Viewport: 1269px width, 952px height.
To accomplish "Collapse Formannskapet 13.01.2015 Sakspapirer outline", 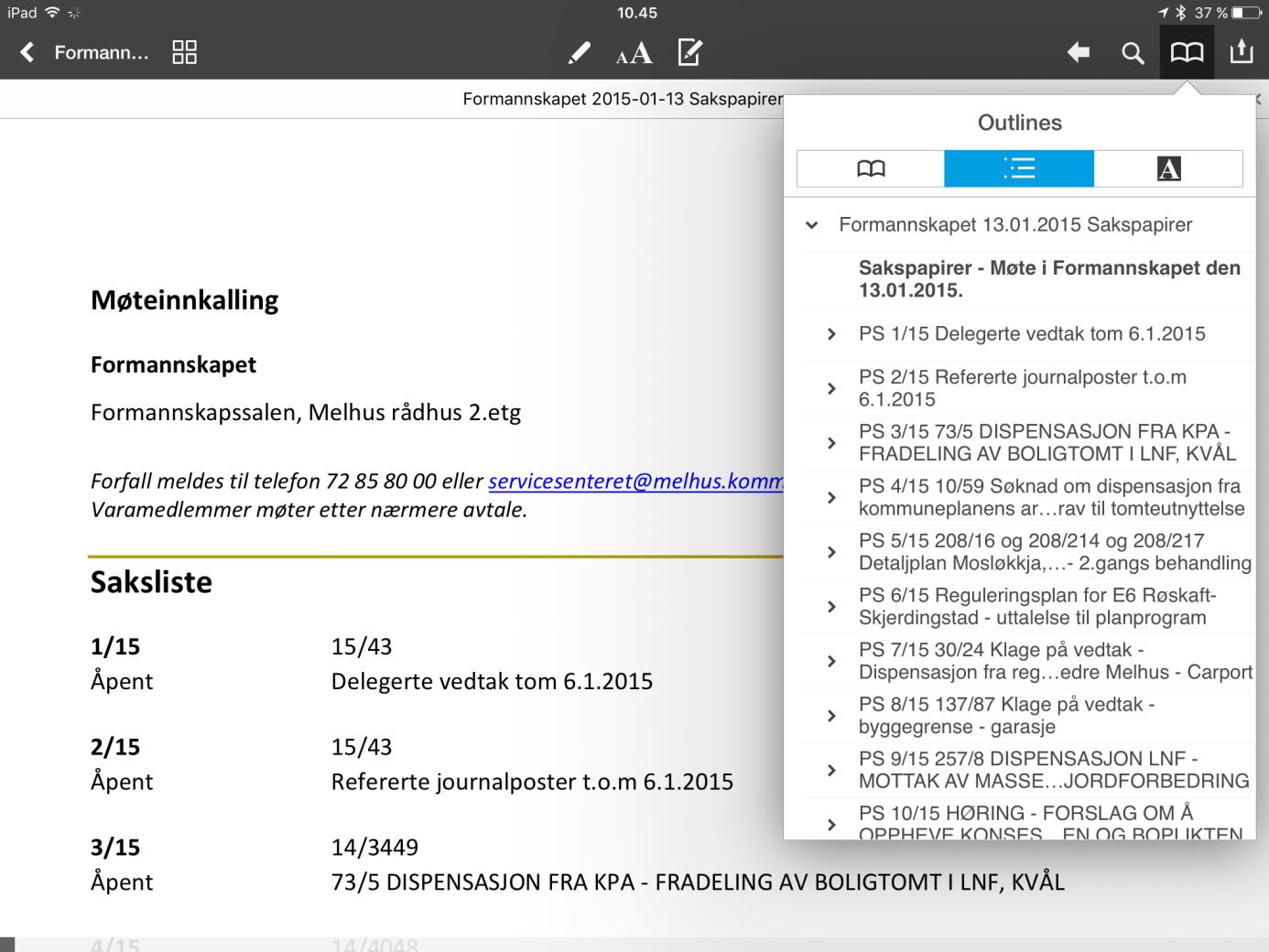I will (811, 225).
